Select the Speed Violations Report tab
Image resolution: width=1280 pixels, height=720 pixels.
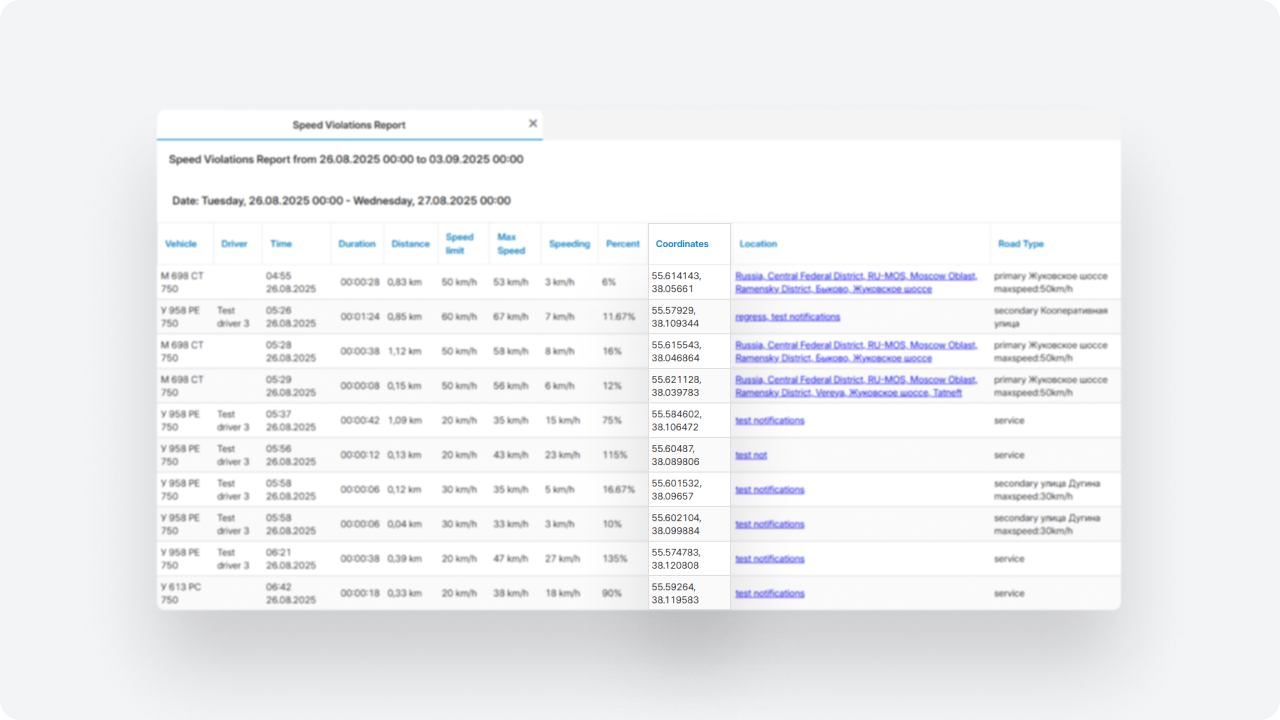click(x=349, y=125)
